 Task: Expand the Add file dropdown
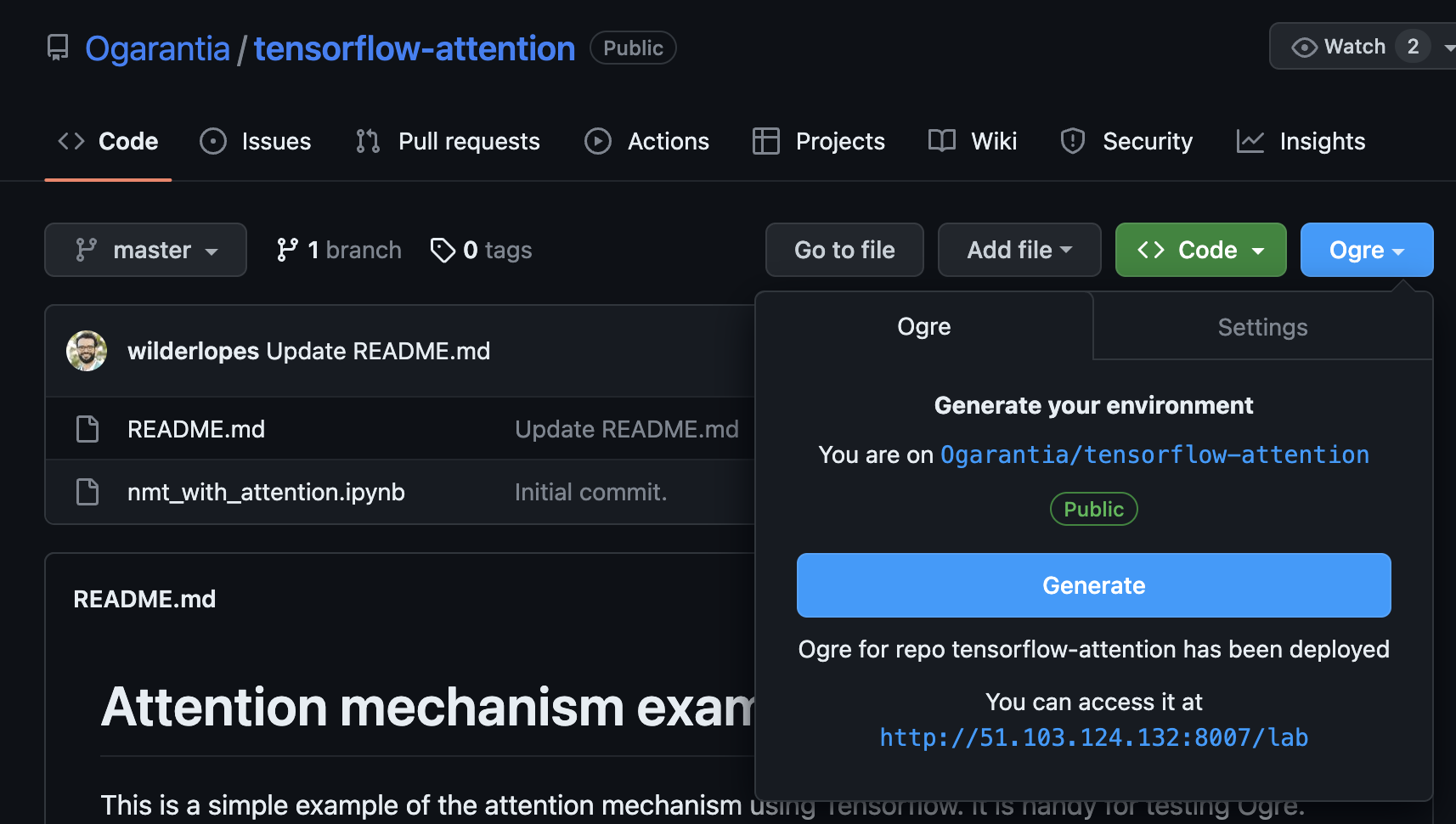point(1019,250)
